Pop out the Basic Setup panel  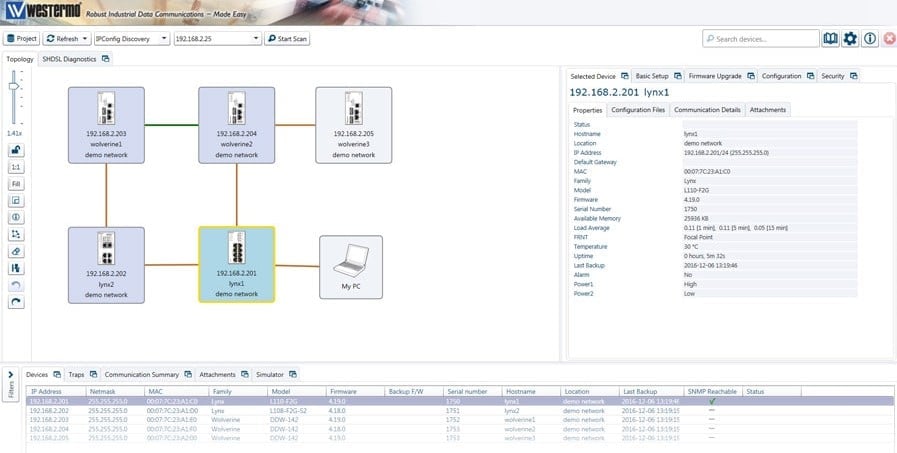677,76
